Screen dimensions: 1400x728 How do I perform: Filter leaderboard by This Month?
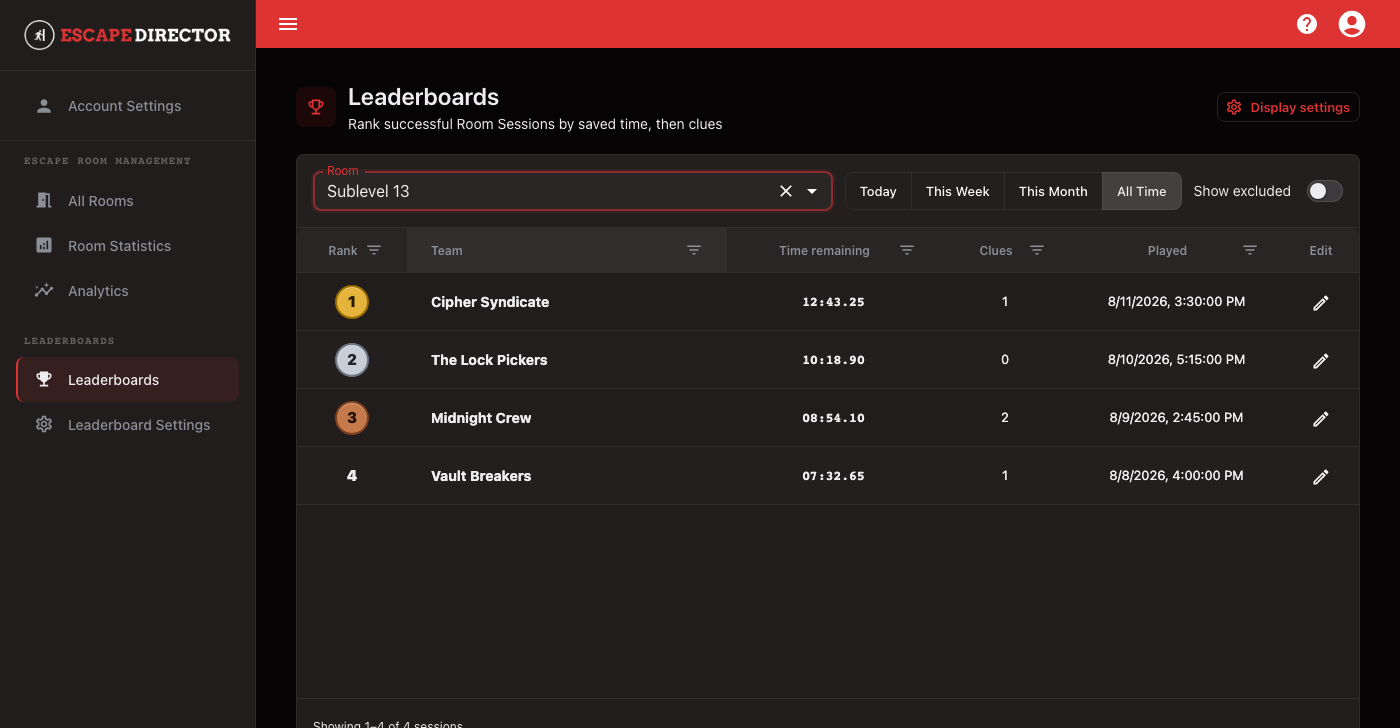1053,191
